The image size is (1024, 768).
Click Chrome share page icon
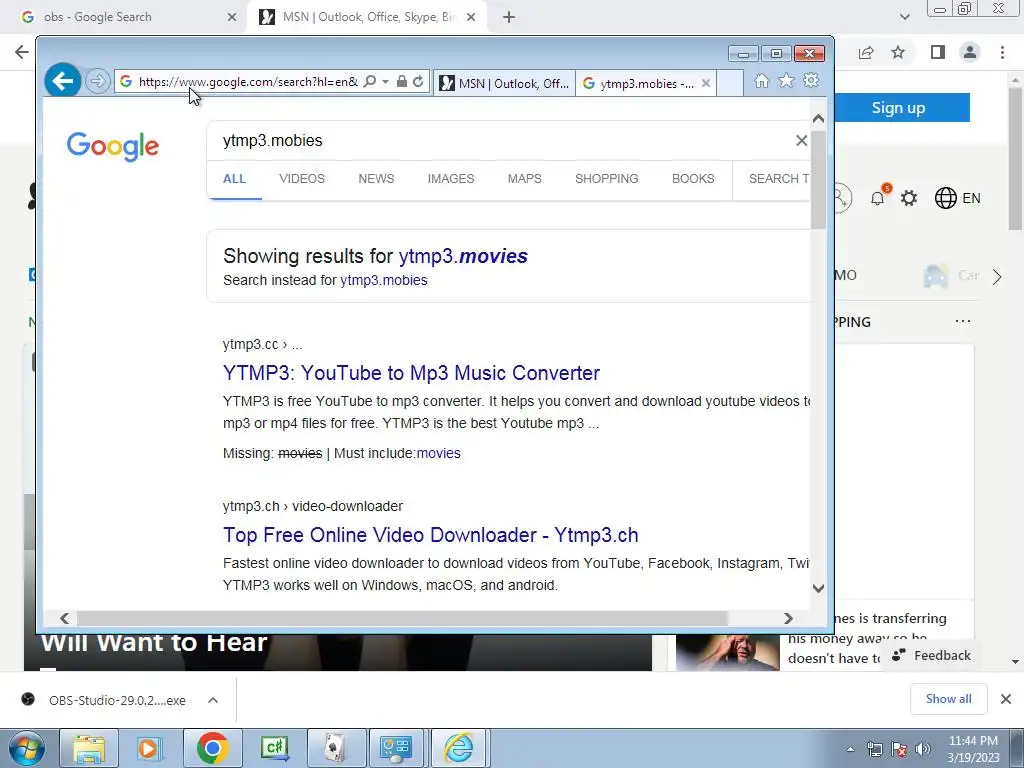click(x=867, y=52)
